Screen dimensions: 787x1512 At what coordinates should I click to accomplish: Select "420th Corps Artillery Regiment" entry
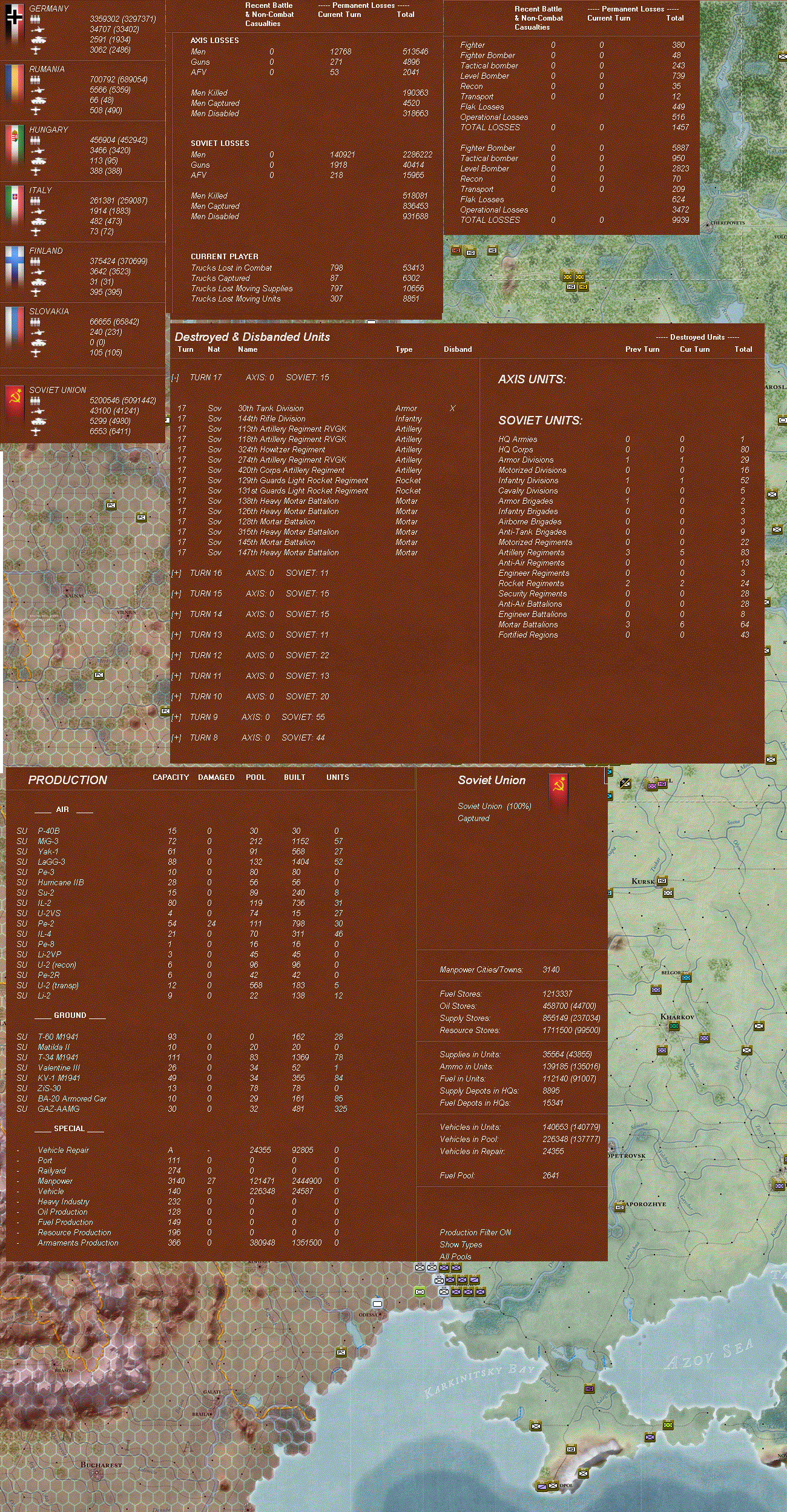pos(291,470)
